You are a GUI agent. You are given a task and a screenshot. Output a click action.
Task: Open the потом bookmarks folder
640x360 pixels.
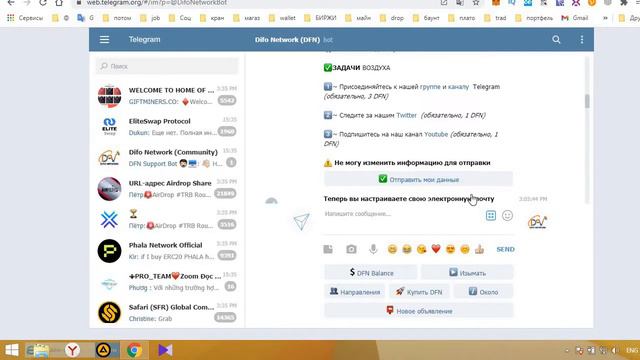tap(117, 18)
